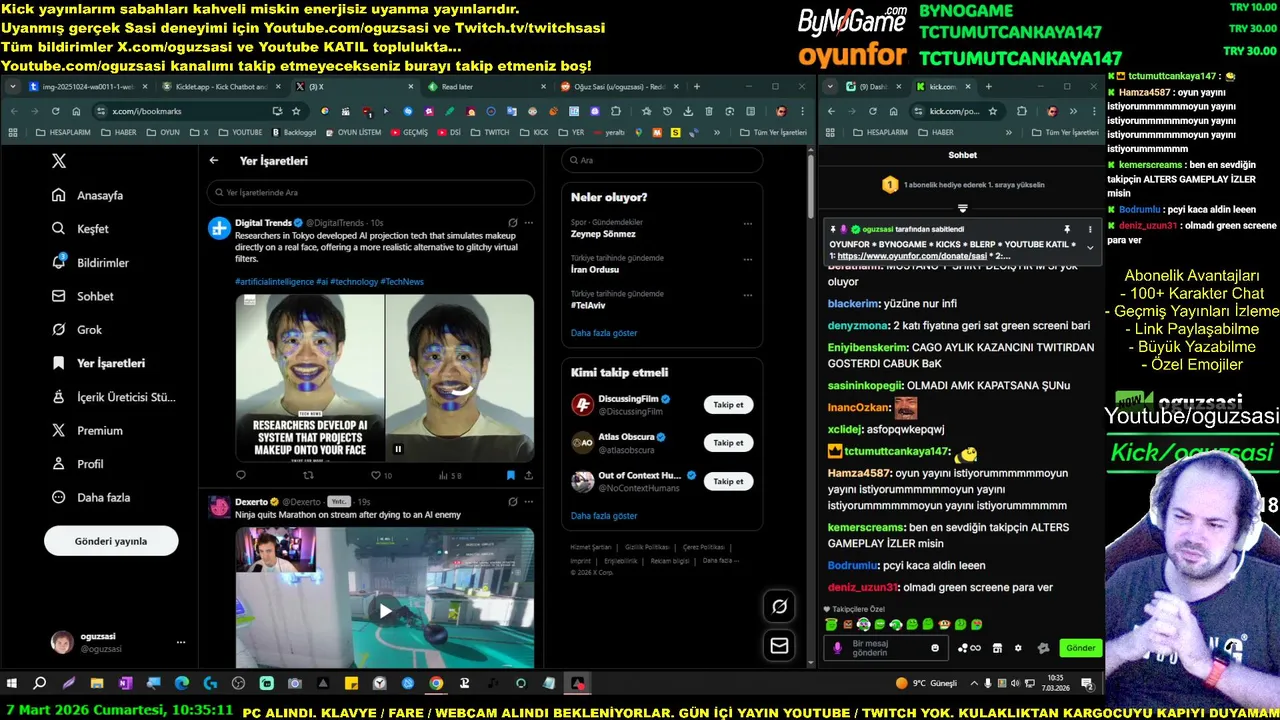Open the Zeynep Sönmez trending topic

click(x=603, y=234)
